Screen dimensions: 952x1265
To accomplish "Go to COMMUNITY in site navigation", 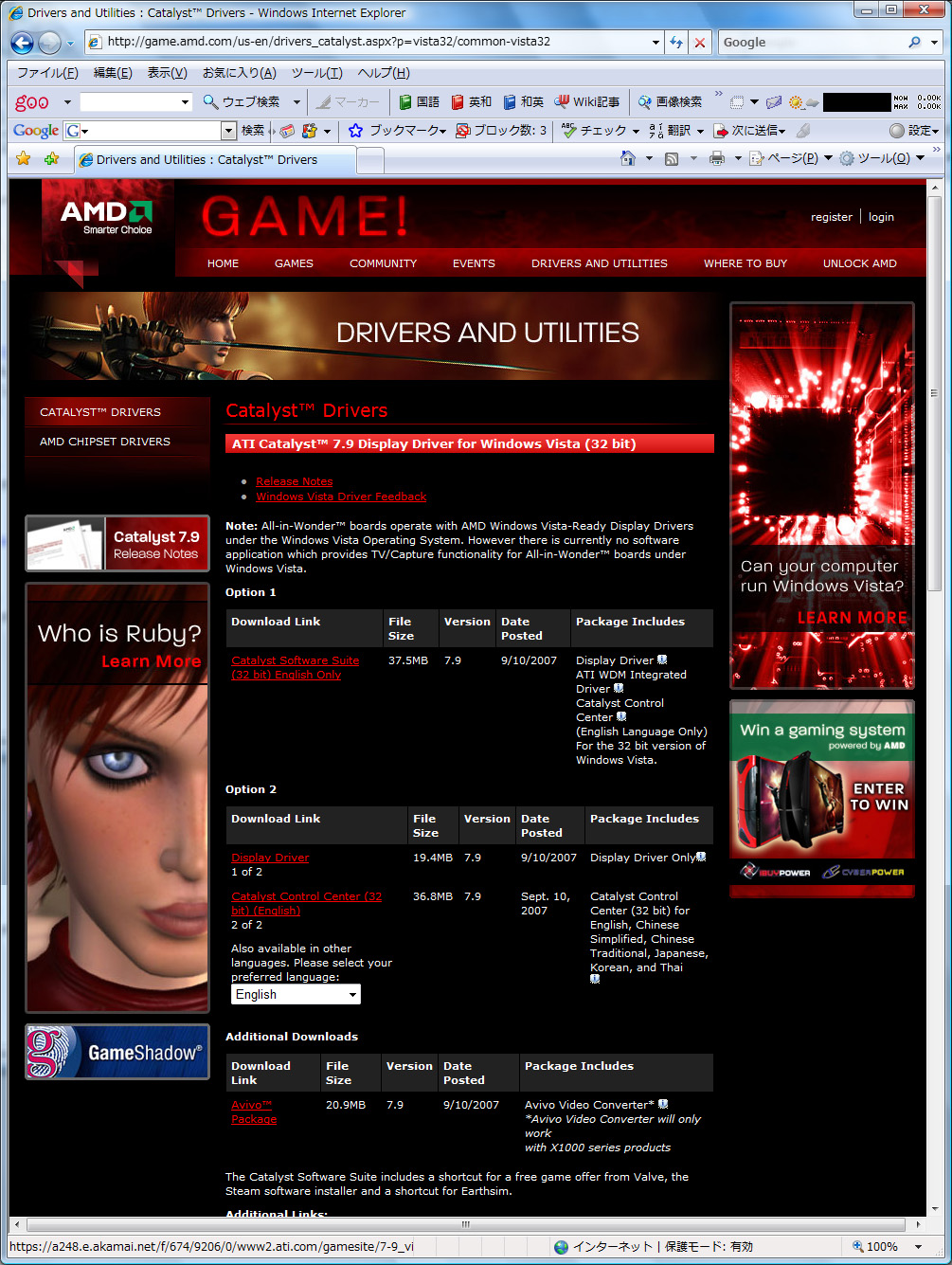I will click(383, 263).
